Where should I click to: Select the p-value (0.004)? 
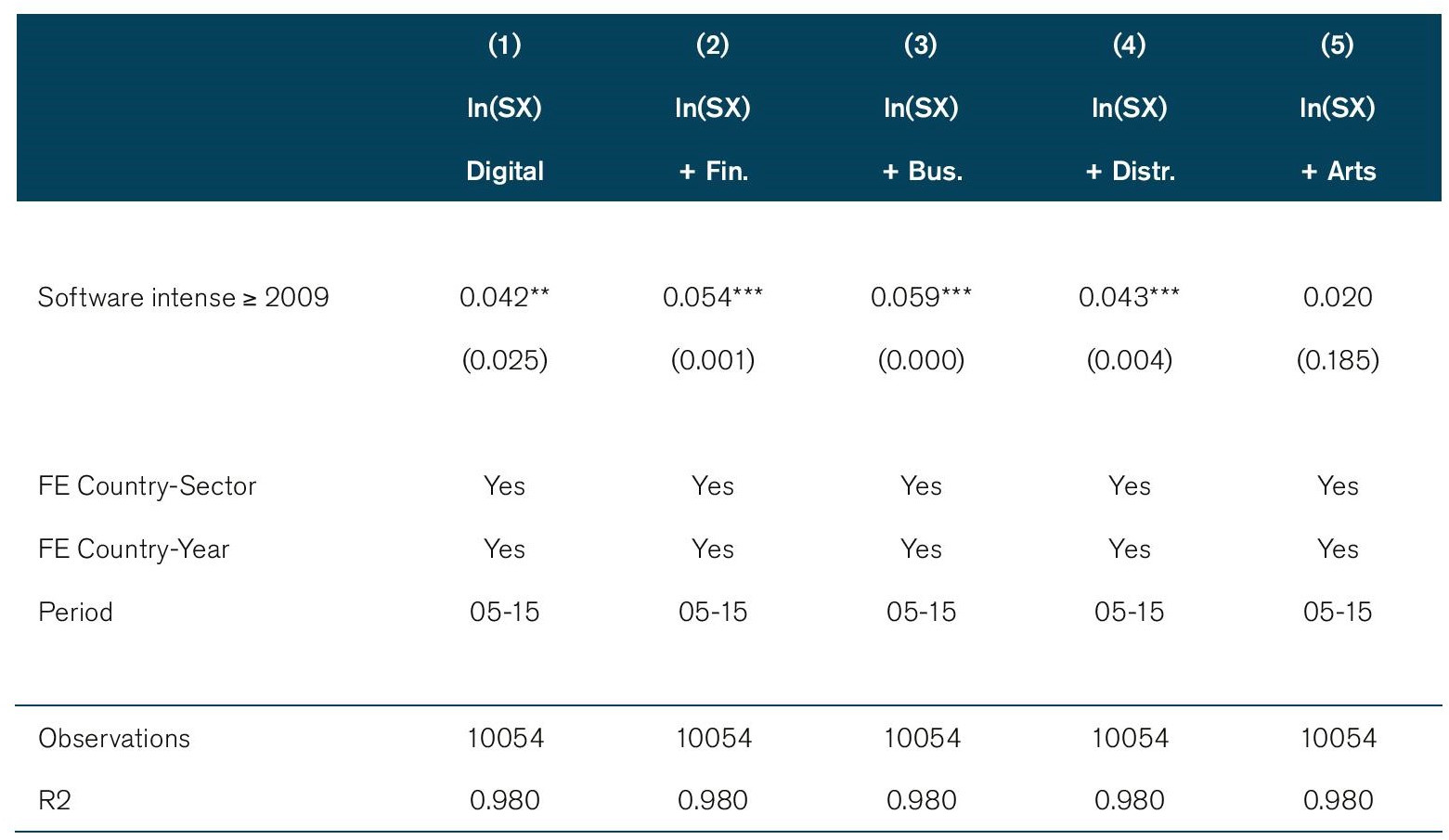point(1129,360)
